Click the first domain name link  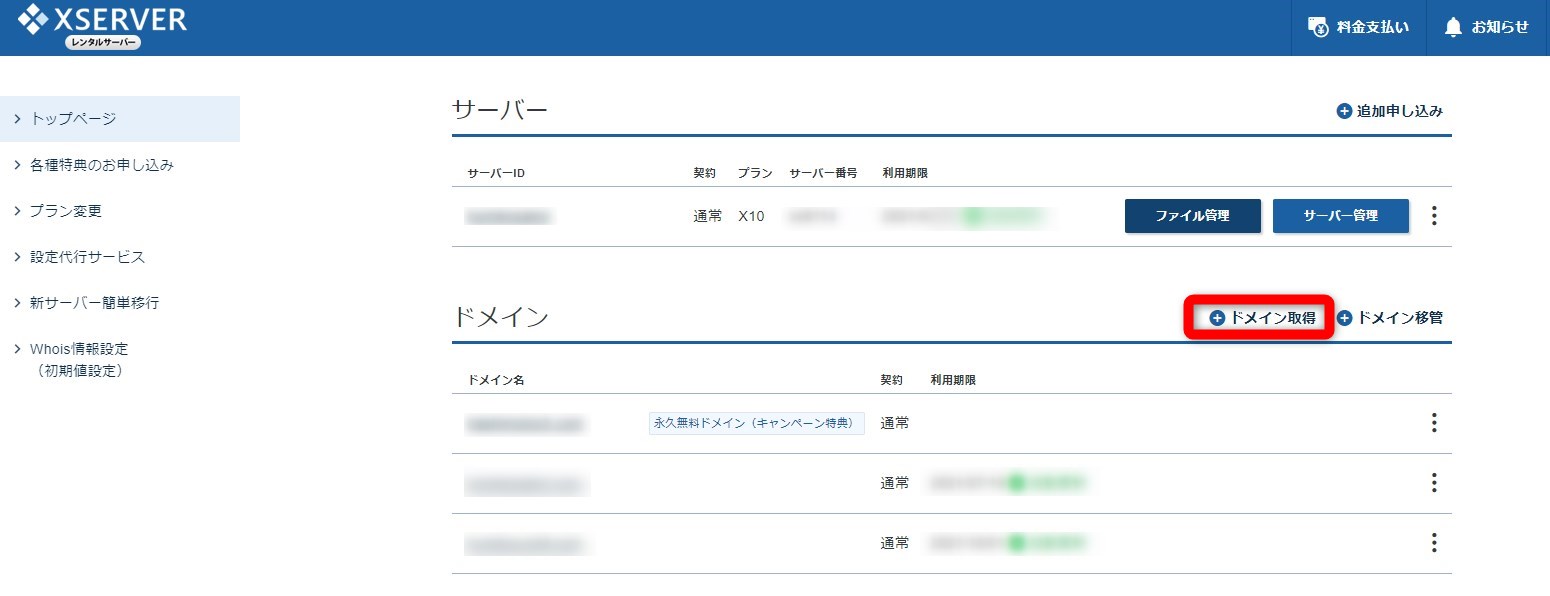coord(527,423)
